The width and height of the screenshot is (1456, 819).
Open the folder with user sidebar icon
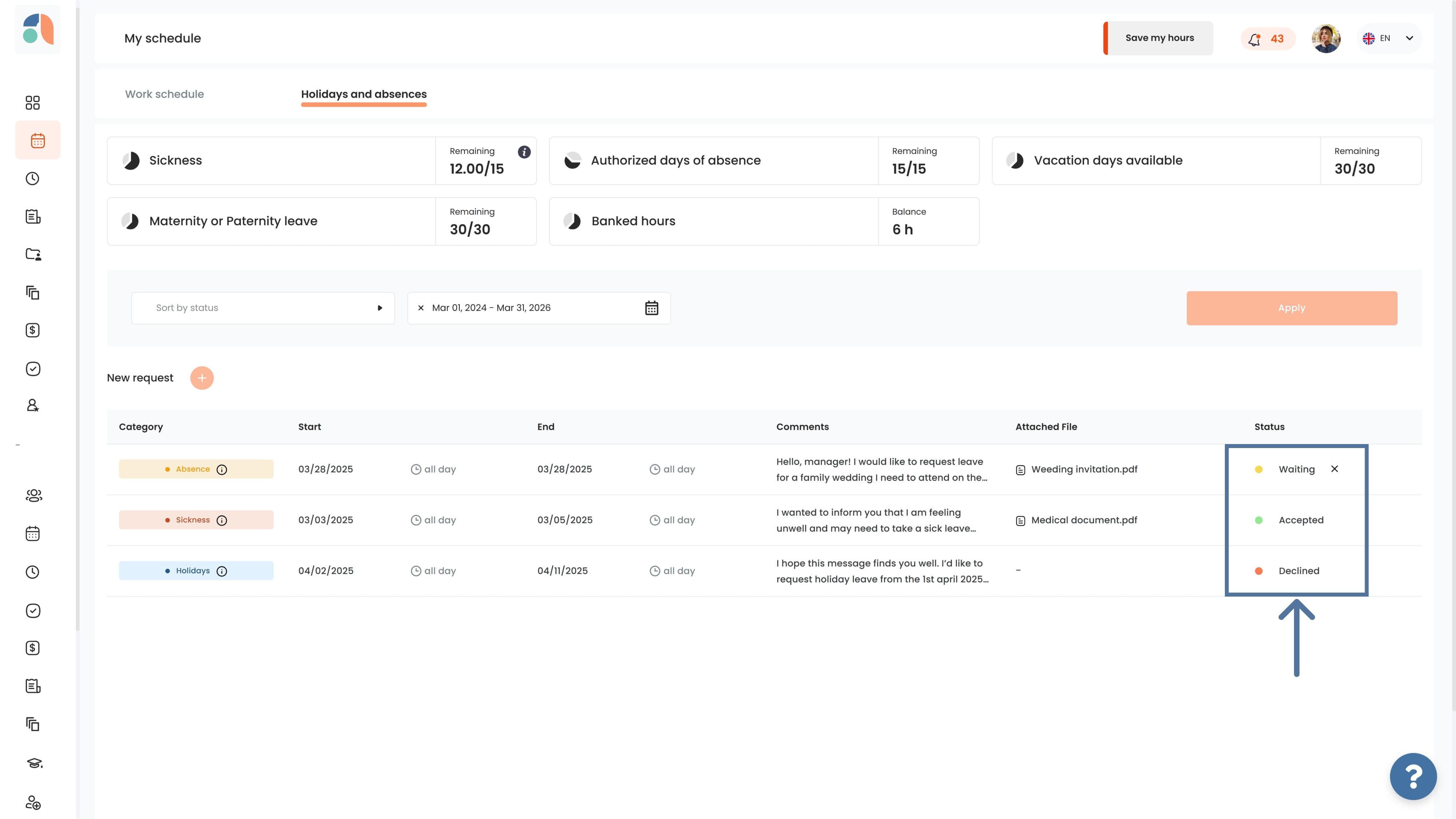pos(33,254)
